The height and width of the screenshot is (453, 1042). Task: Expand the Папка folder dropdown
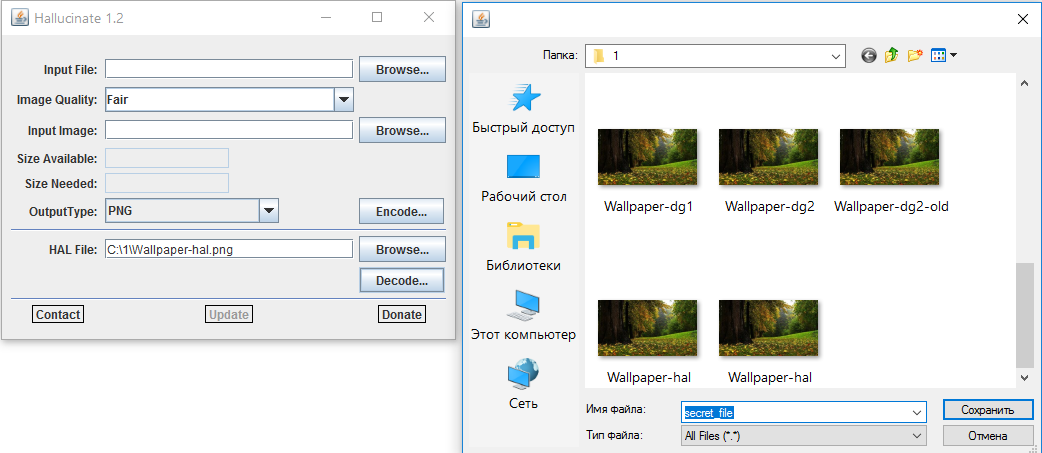[836, 55]
